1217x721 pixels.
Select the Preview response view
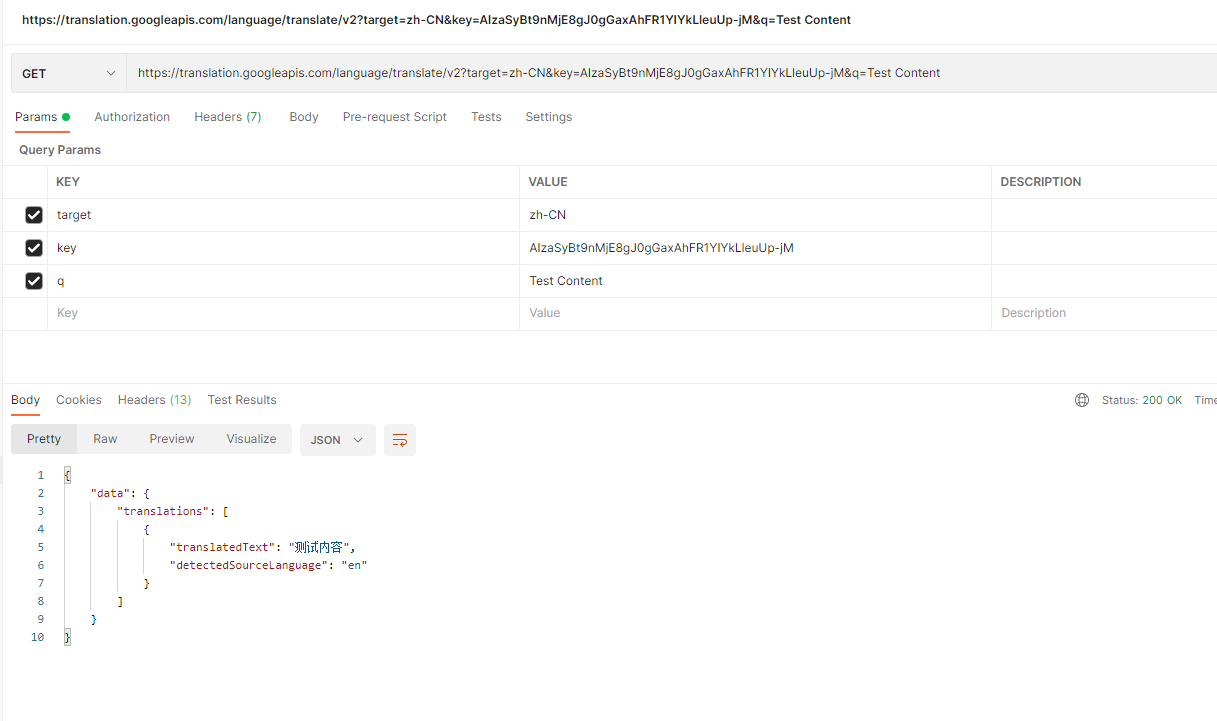pyautogui.click(x=172, y=439)
